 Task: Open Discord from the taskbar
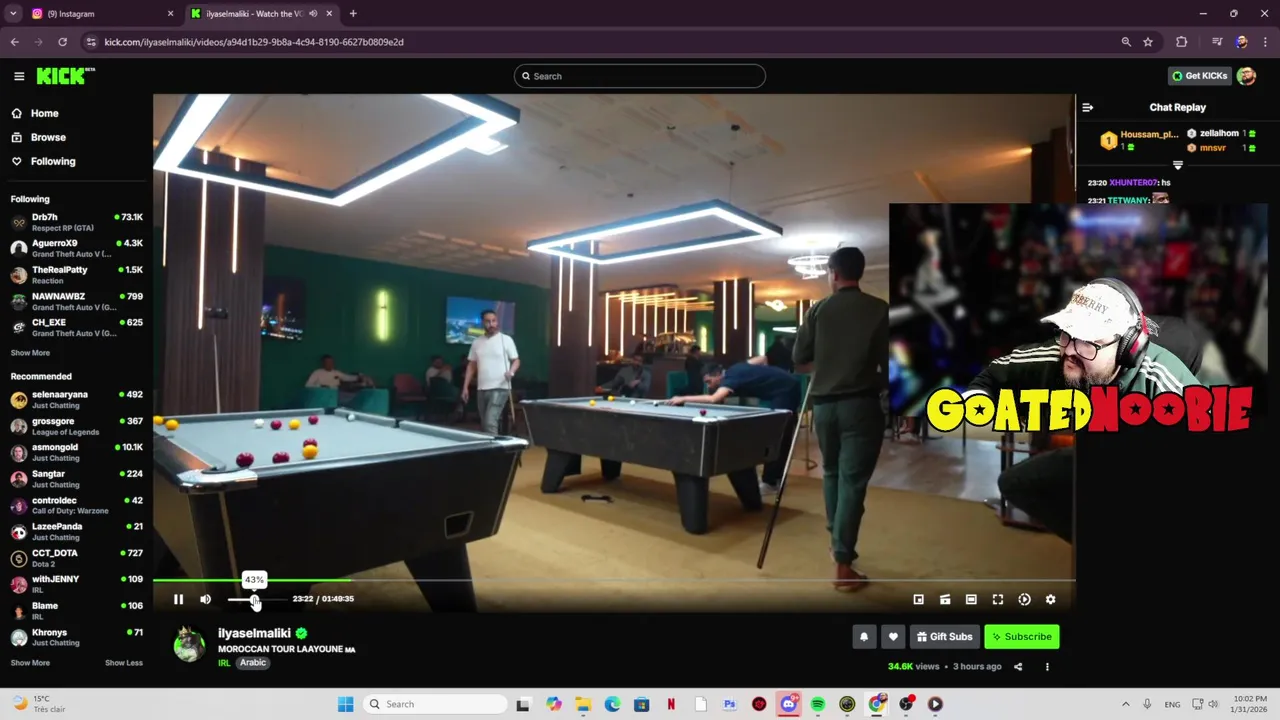pyautogui.click(x=788, y=704)
